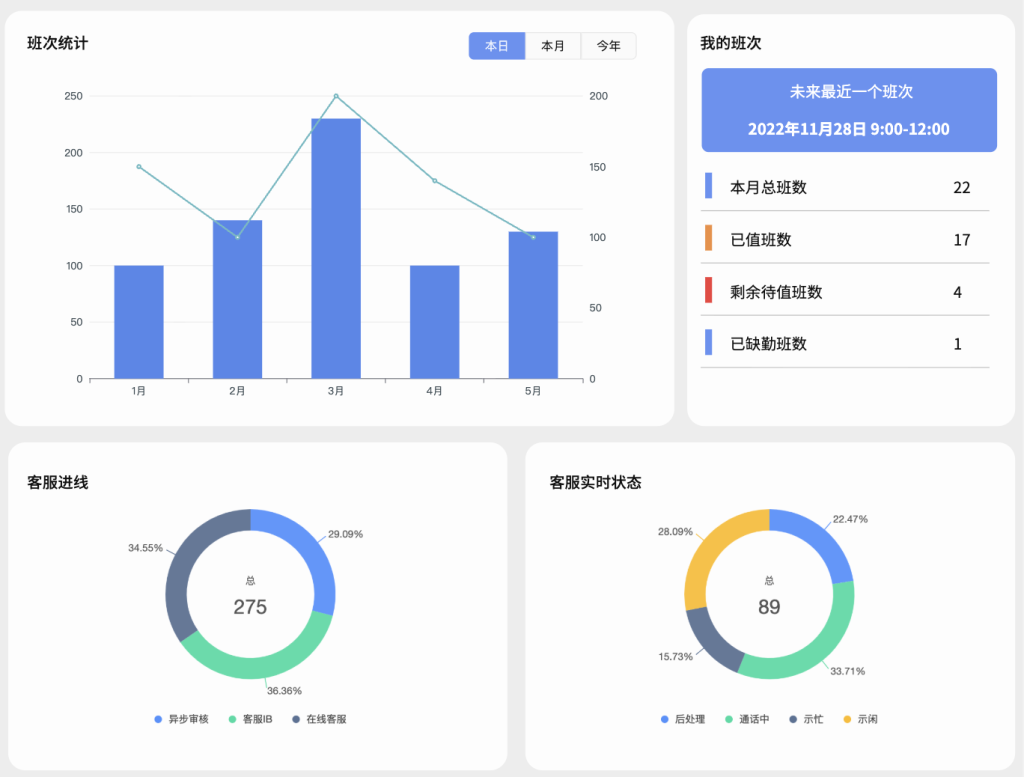This screenshot has height=777, width=1024.
Task: Click the 本月总班数 row
Action: (845, 187)
